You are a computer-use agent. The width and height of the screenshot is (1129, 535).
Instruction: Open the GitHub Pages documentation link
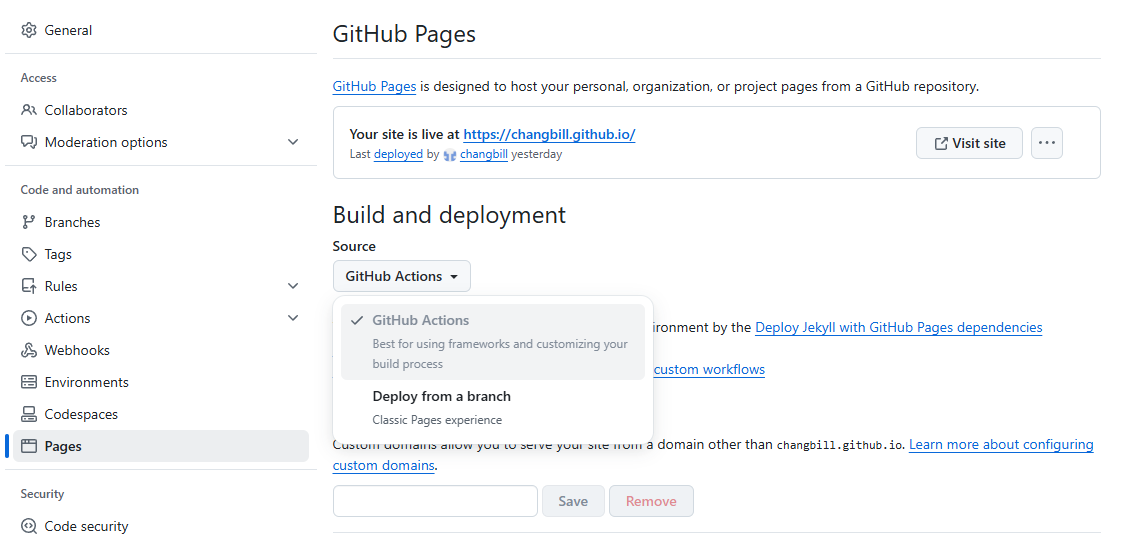[x=374, y=86]
